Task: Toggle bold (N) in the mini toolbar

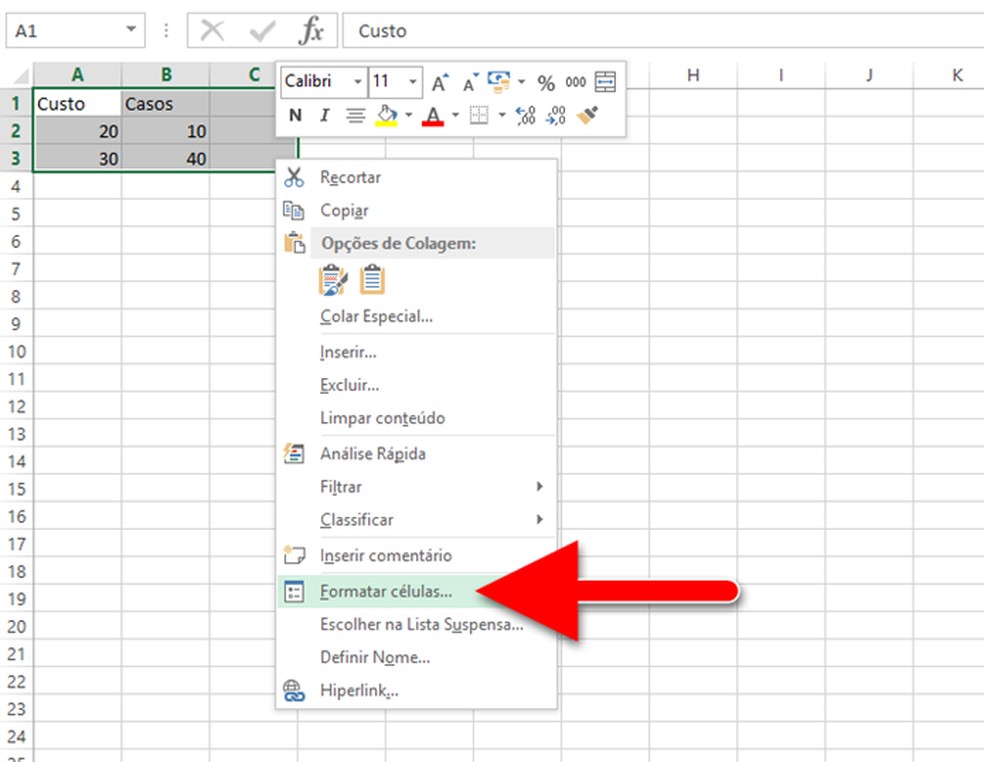Action: pyautogui.click(x=295, y=116)
